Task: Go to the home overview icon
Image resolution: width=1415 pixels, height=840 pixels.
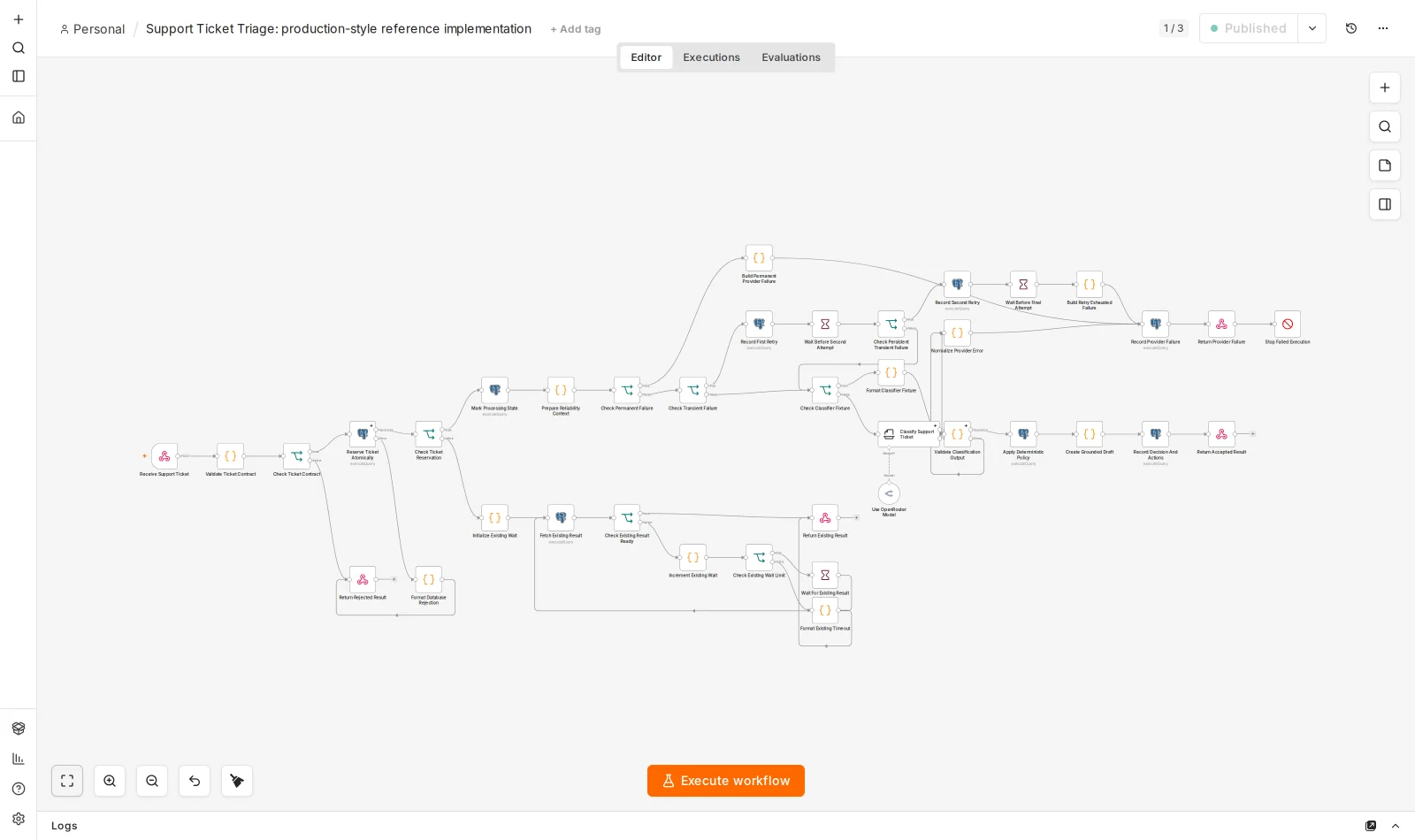Action: tap(19, 118)
